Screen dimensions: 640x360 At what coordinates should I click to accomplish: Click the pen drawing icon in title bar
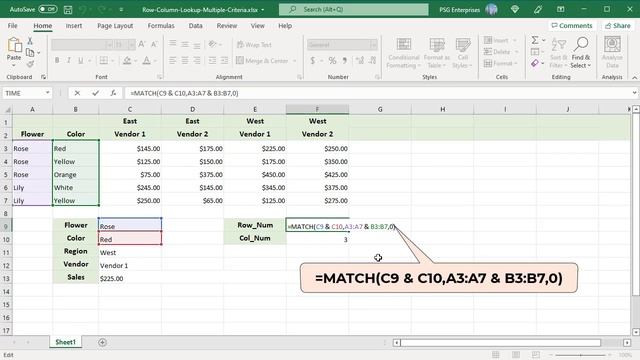tap(538, 9)
